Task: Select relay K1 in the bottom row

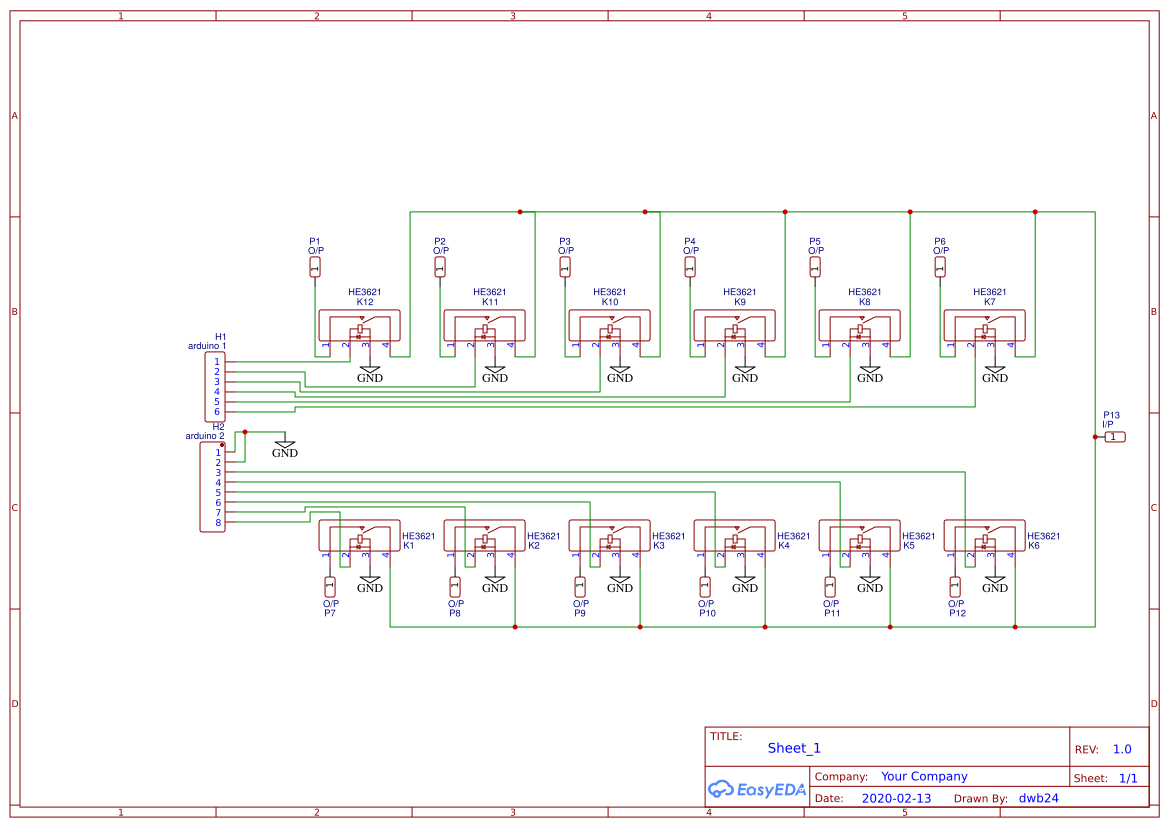Action: pyautogui.click(x=359, y=536)
